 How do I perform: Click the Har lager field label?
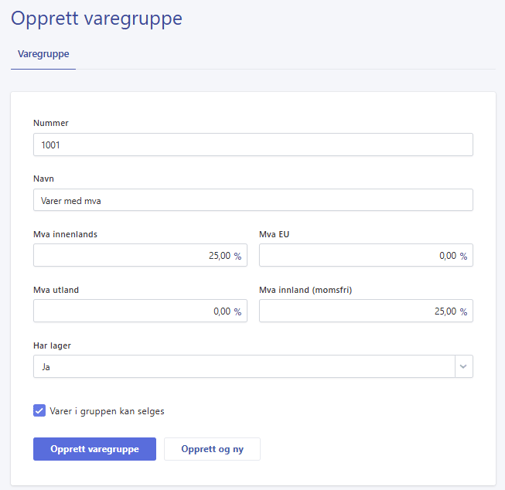(52, 346)
